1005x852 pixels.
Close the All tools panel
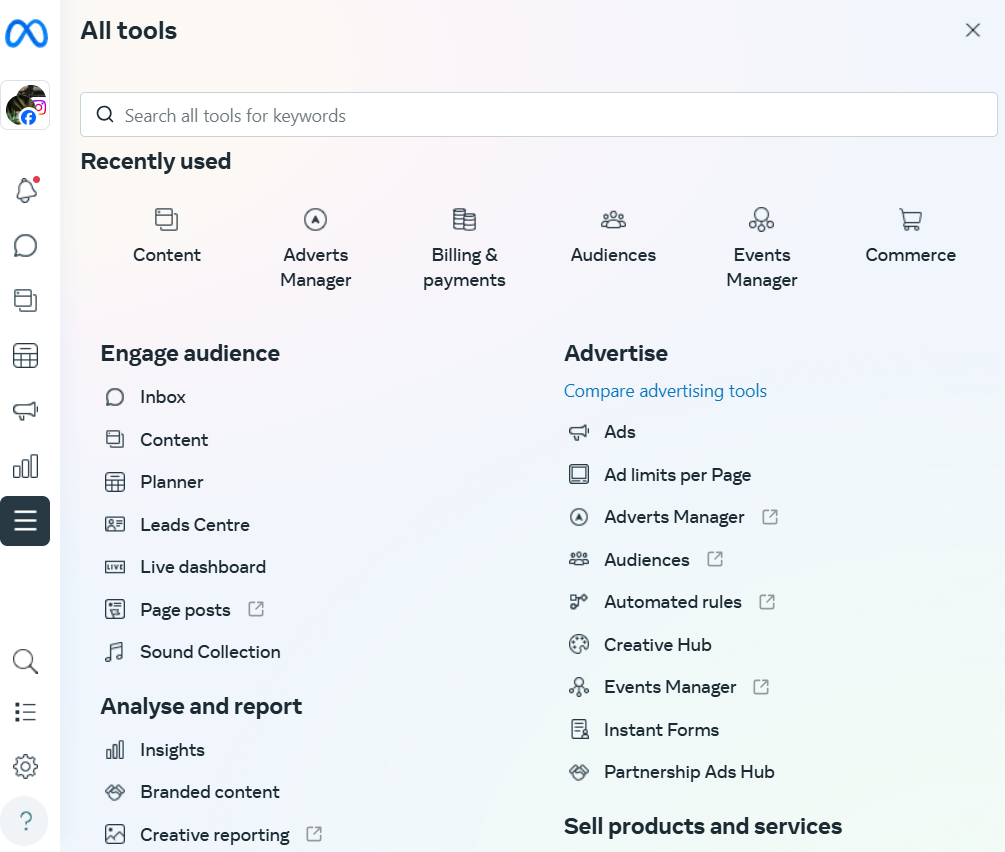click(972, 30)
